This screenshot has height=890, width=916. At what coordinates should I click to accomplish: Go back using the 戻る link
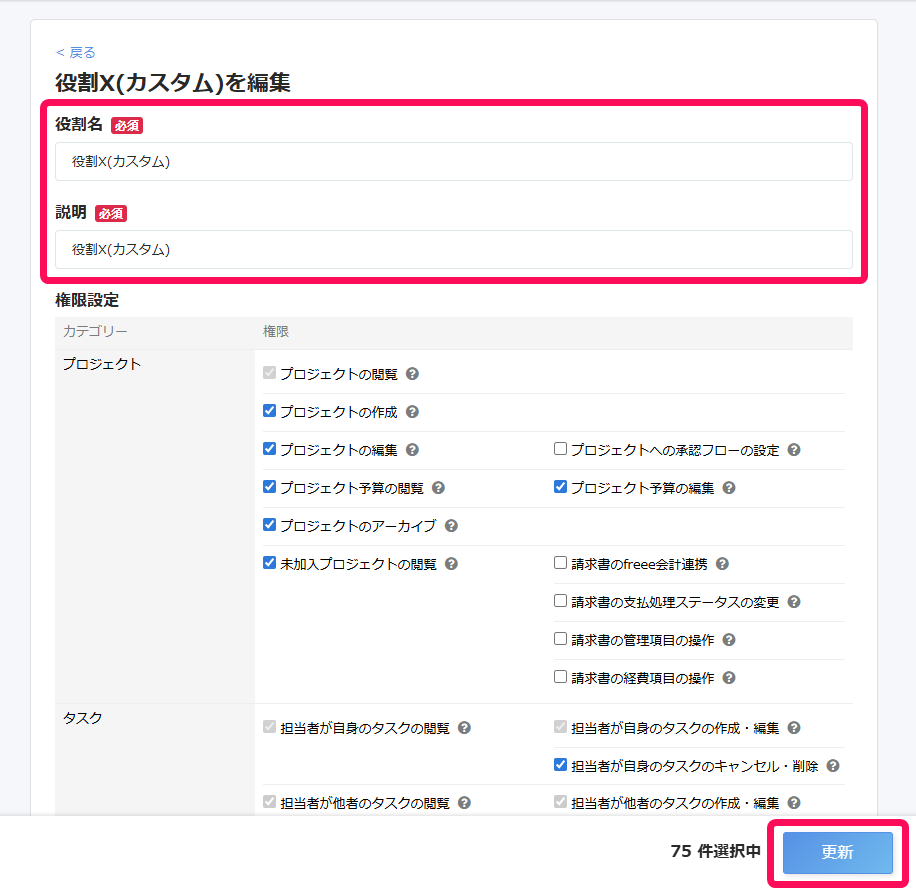tap(74, 52)
